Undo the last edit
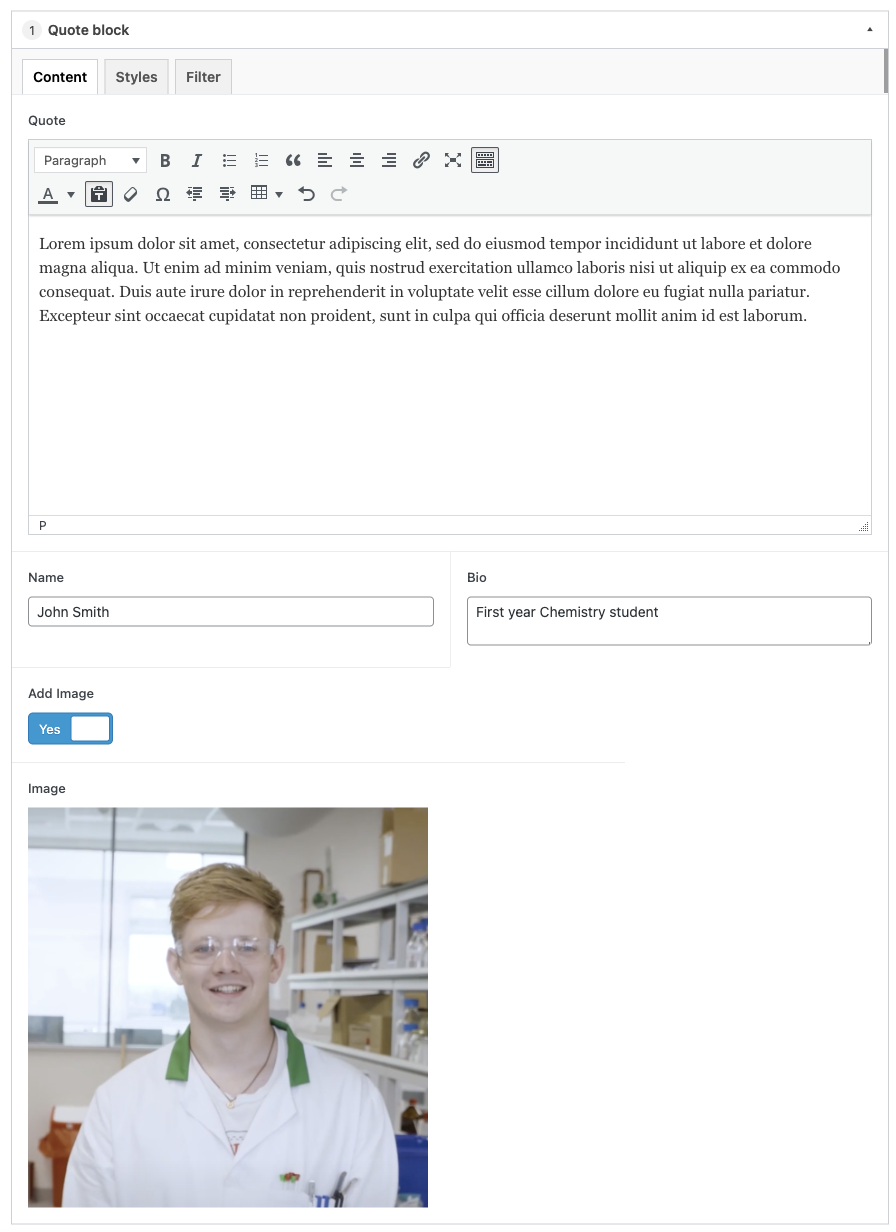896x1232 pixels. [307, 194]
